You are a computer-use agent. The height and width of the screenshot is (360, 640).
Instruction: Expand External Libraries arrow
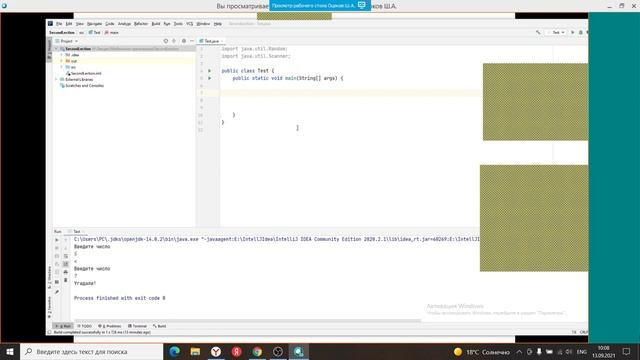click(56, 80)
